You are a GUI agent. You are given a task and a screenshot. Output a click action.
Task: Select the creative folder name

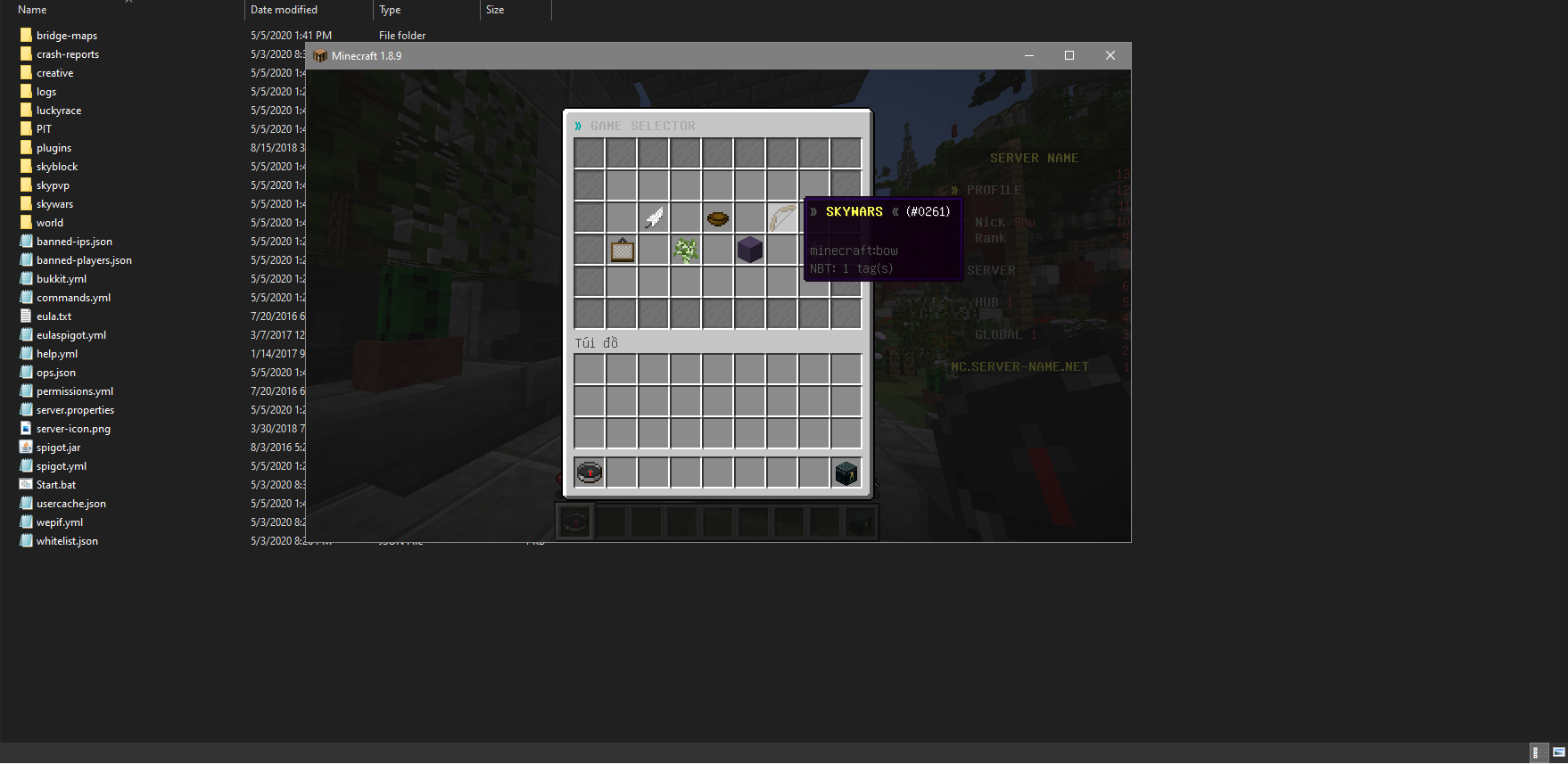(54, 73)
